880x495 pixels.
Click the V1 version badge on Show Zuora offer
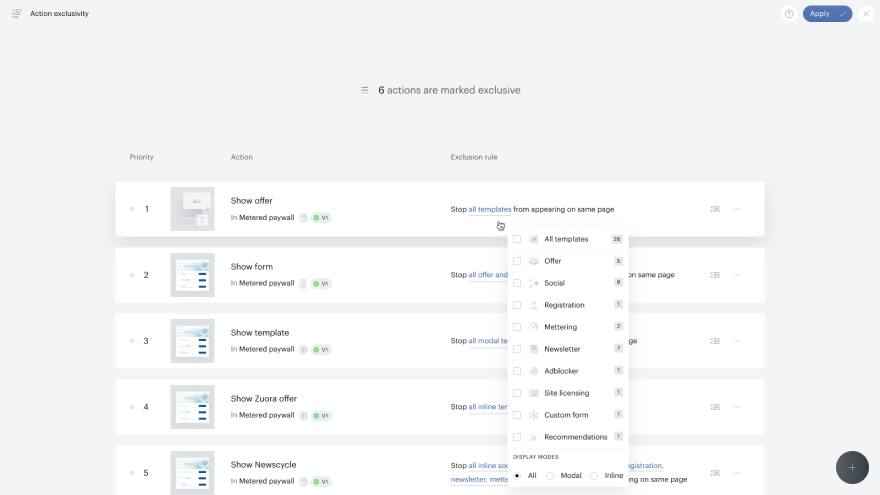322,415
